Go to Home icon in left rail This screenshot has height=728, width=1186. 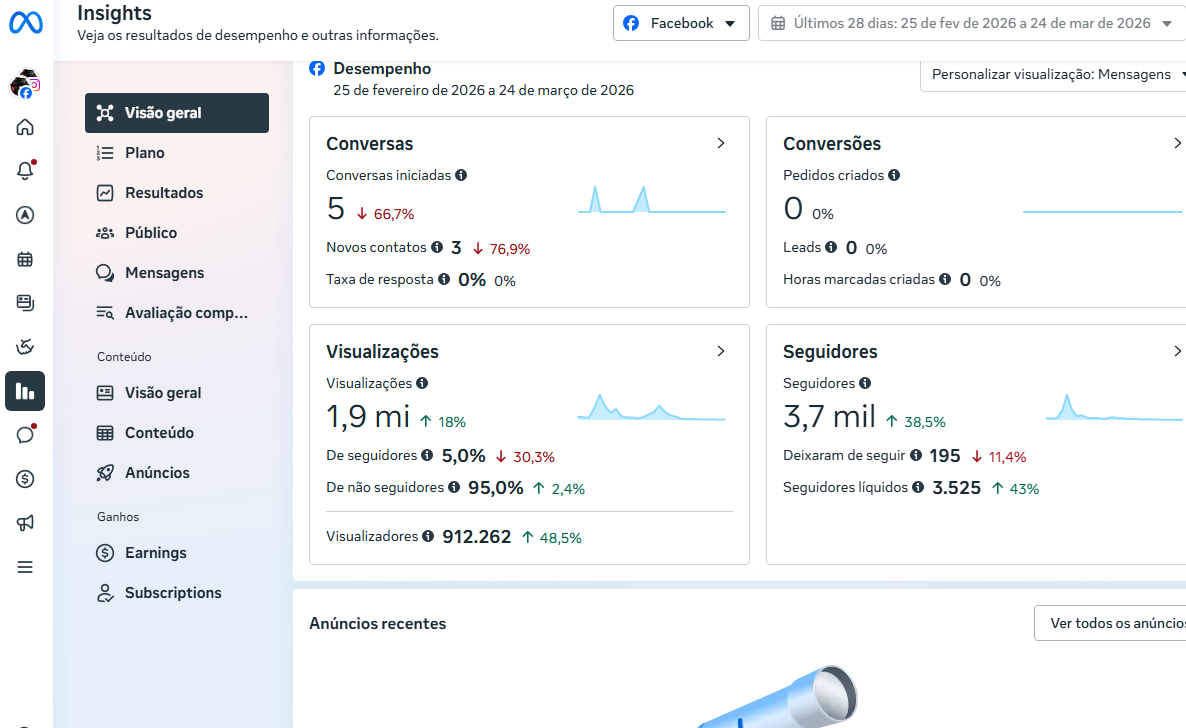tap(25, 126)
